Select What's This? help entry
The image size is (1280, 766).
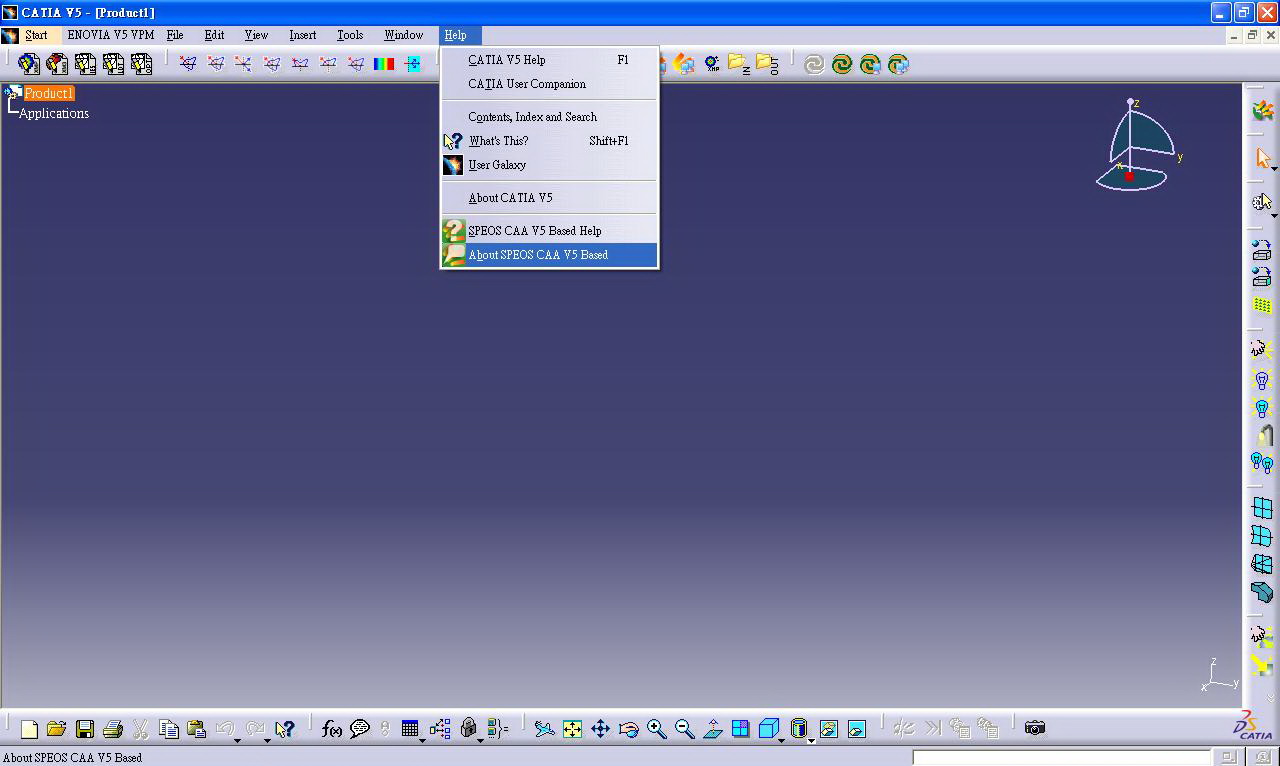click(x=549, y=141)
